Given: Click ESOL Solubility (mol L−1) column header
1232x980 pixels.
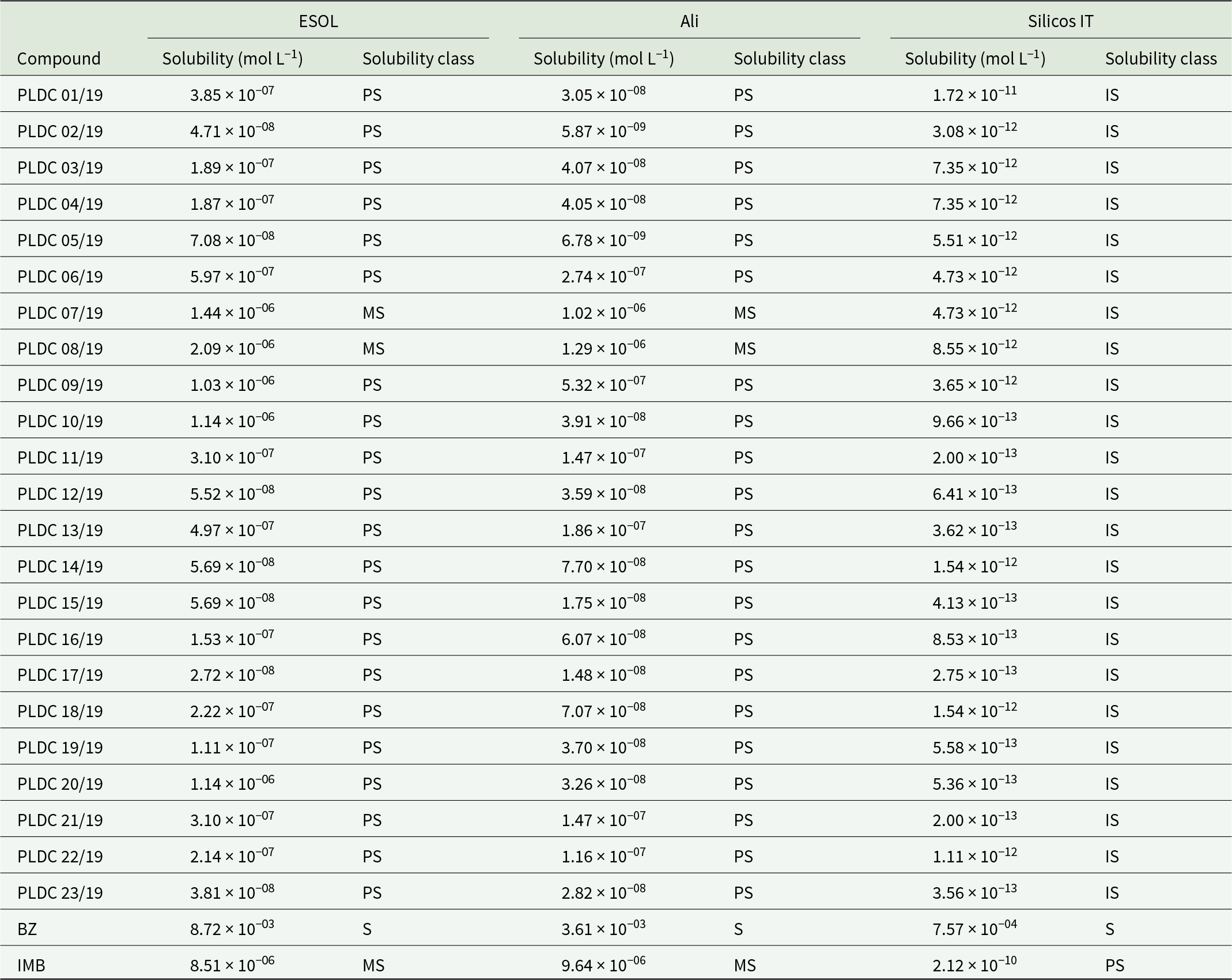Looking at the screenshot, I should tap(232, 58).
